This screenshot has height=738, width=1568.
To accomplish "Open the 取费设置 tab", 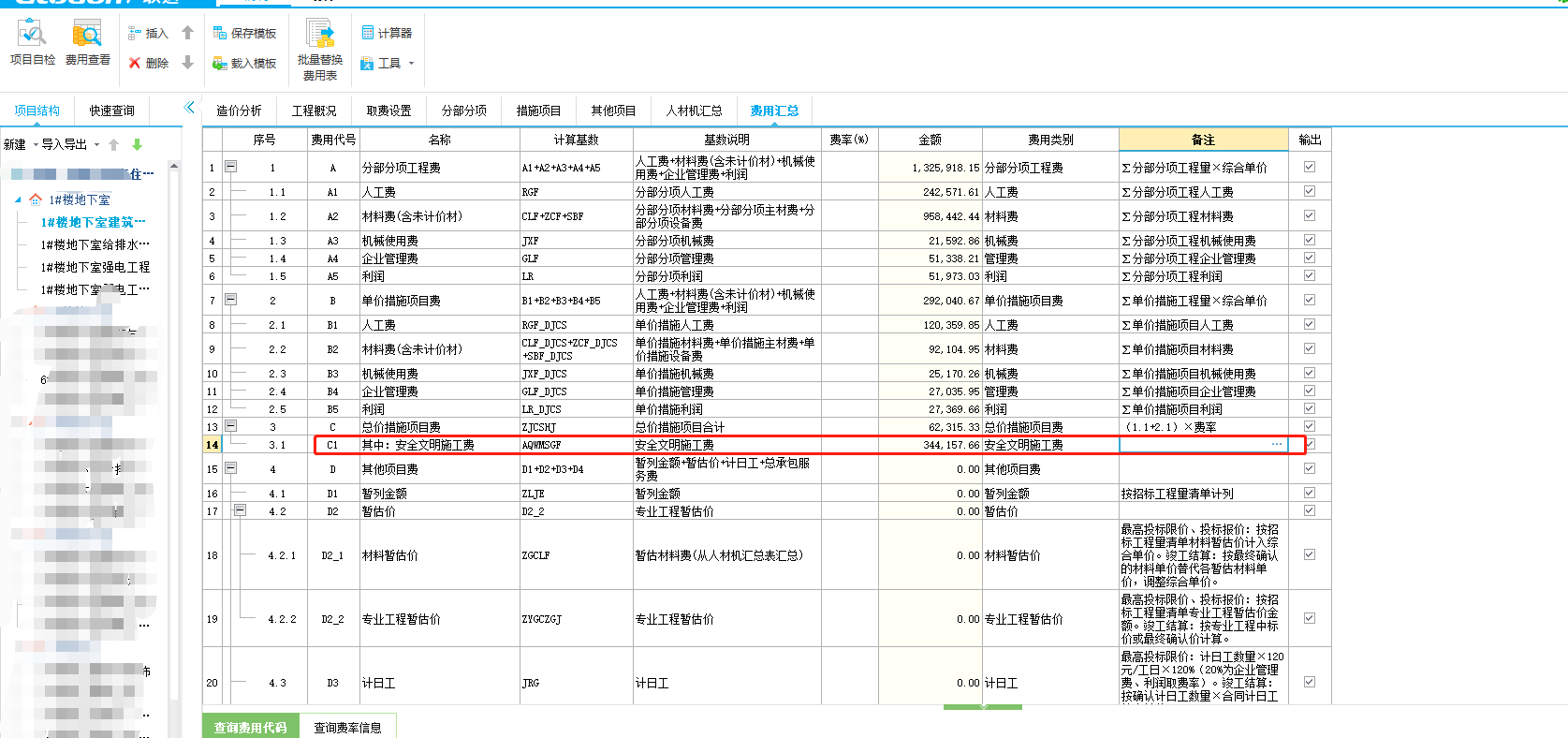I will tap(388, 111).
